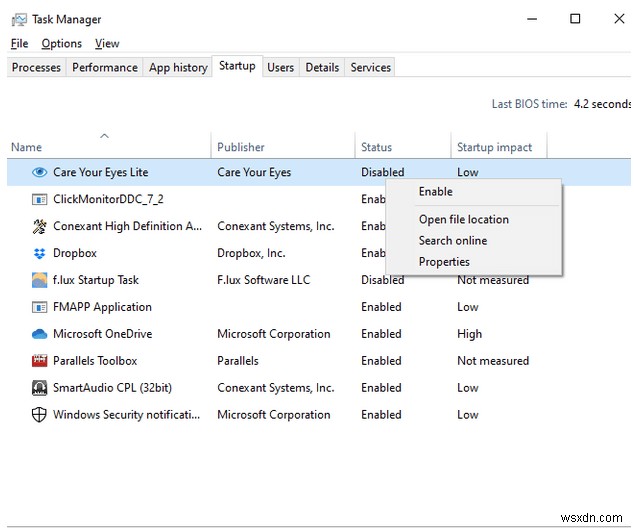The width and height of the screenshot is (634, 528).
Task: Click the sort arrow above Name column
Action: pyautogui.click(x=104, y=136)
